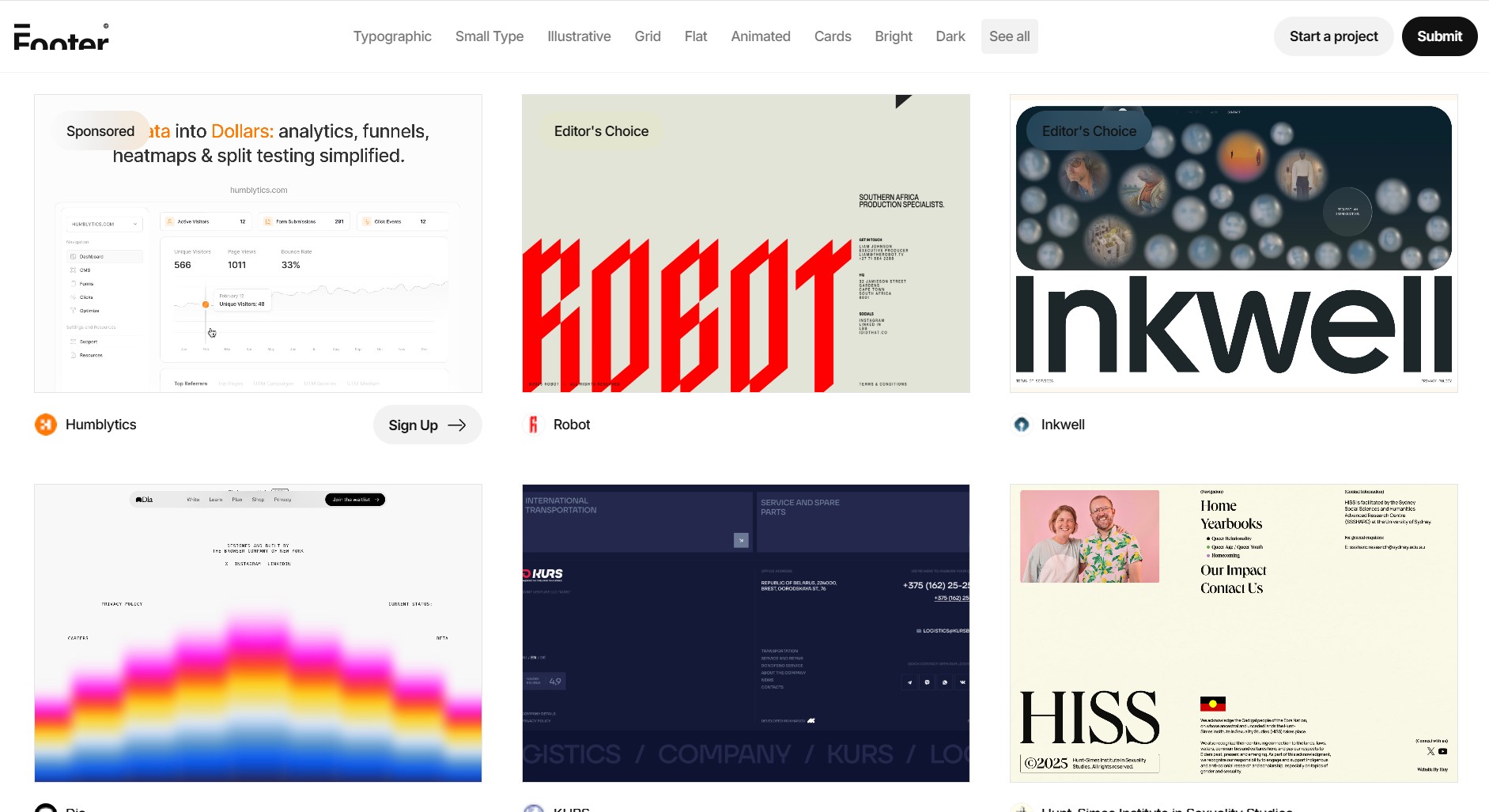Viewport: 1489px width, 812px height.
Task: Open the Inkwell footer thumbnail
Action: [x=1234, y=244]
